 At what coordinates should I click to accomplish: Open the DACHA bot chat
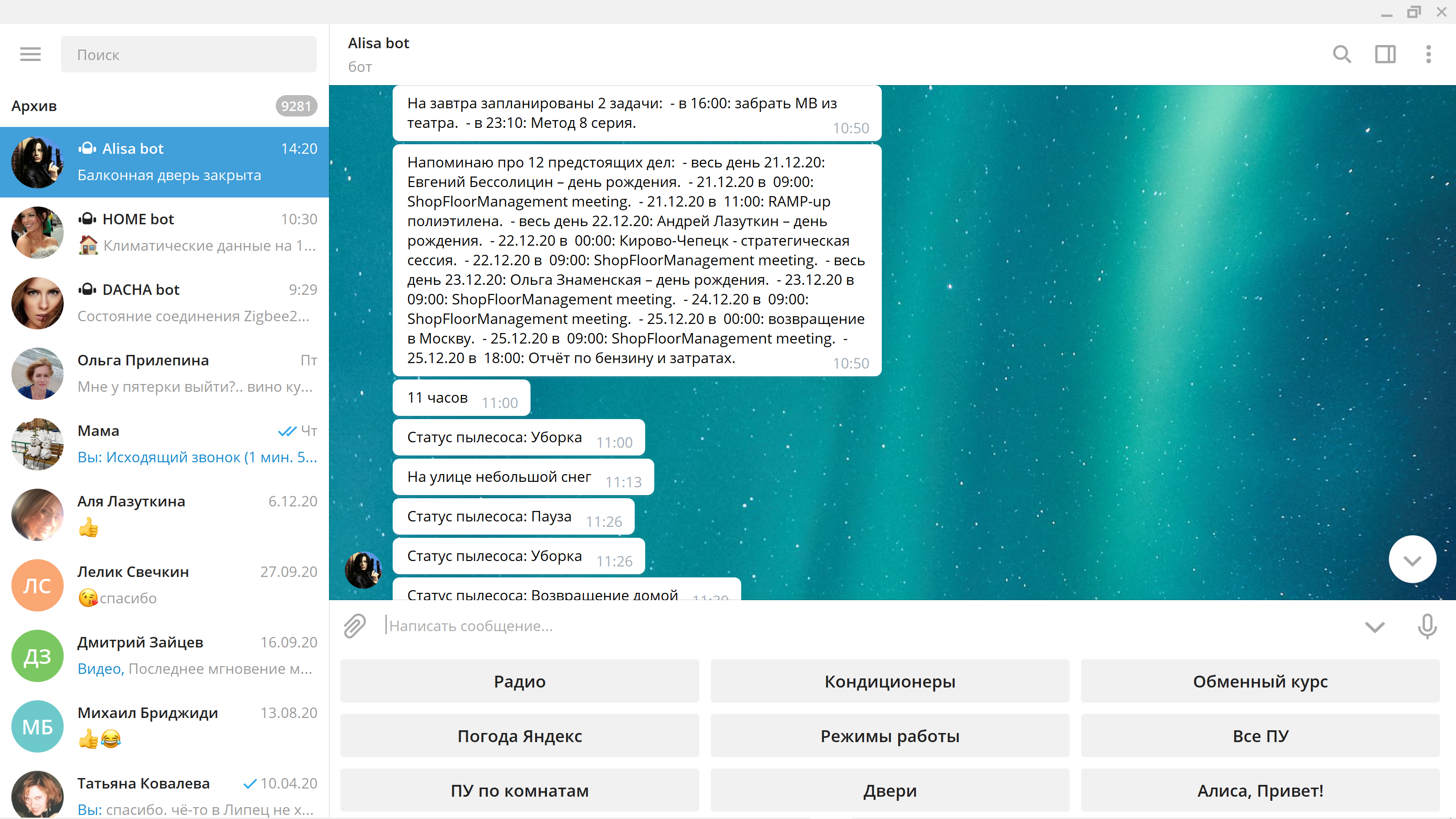point(164,303)
